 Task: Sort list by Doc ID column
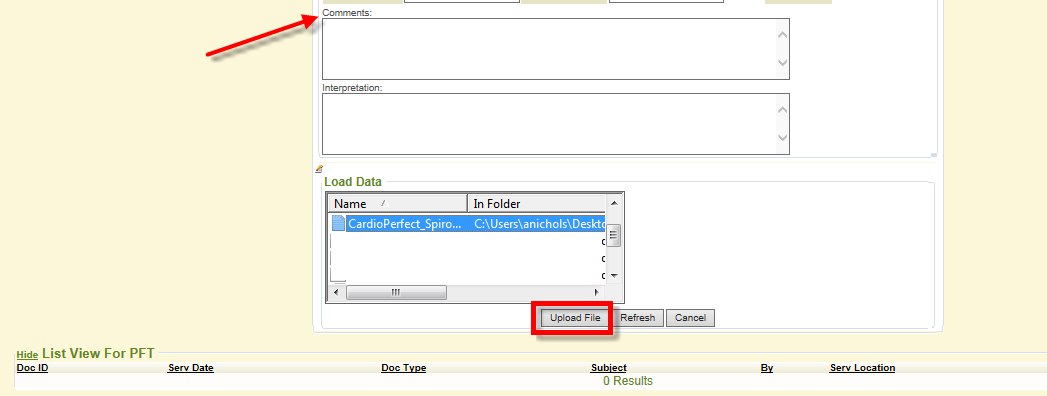(x=32, y=368)
